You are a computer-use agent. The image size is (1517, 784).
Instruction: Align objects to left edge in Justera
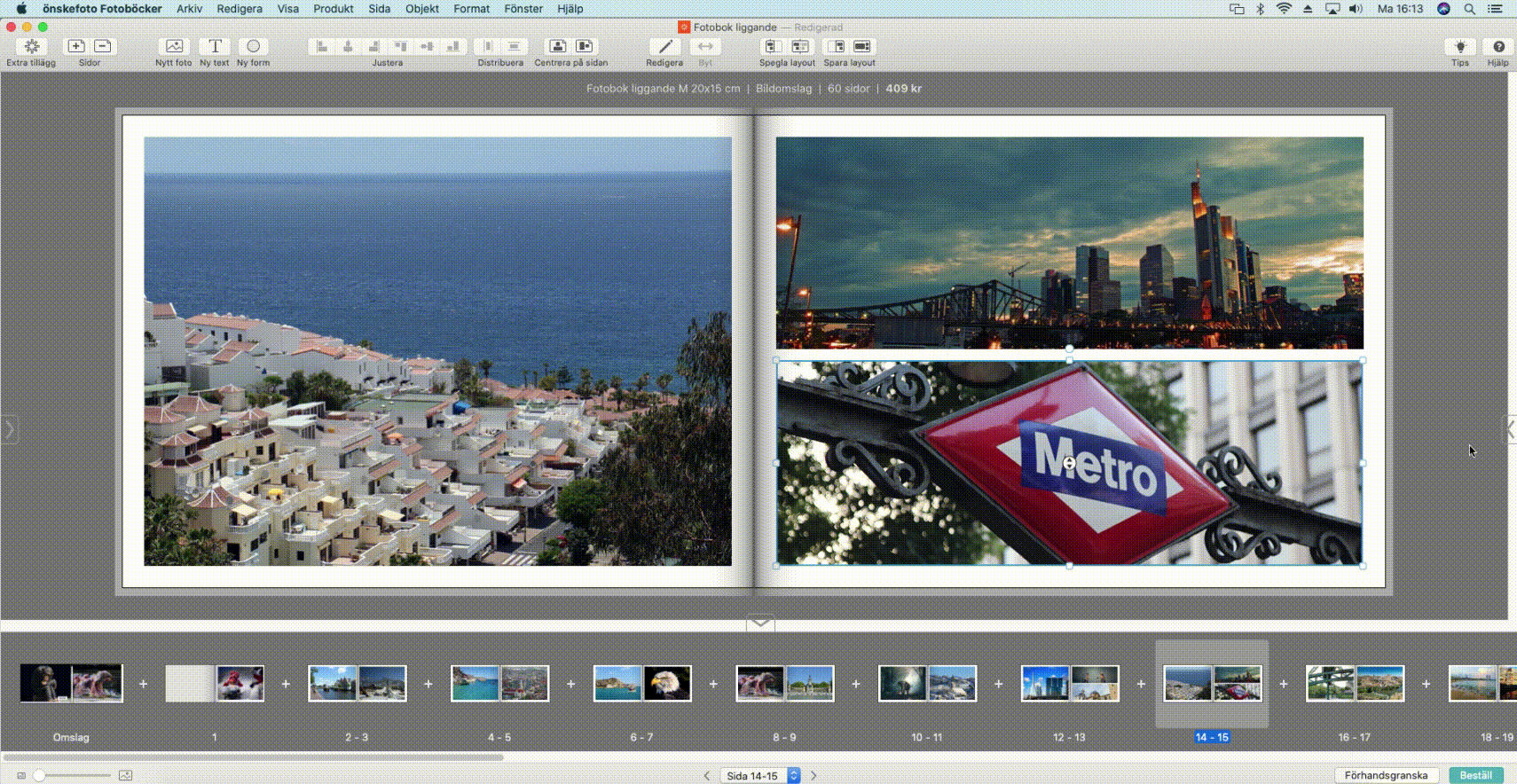click(322, 46)
